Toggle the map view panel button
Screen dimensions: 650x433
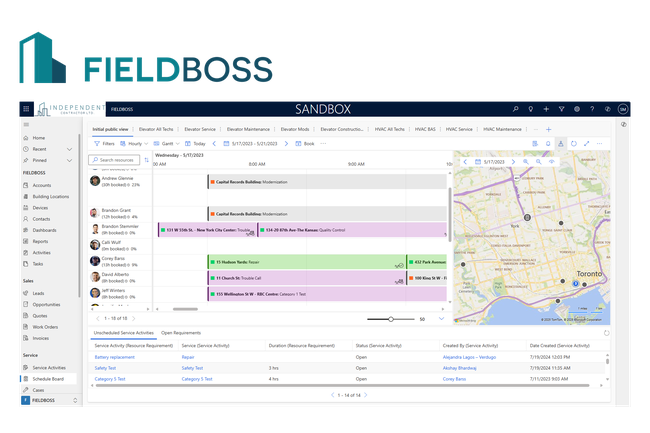point(560,143)
